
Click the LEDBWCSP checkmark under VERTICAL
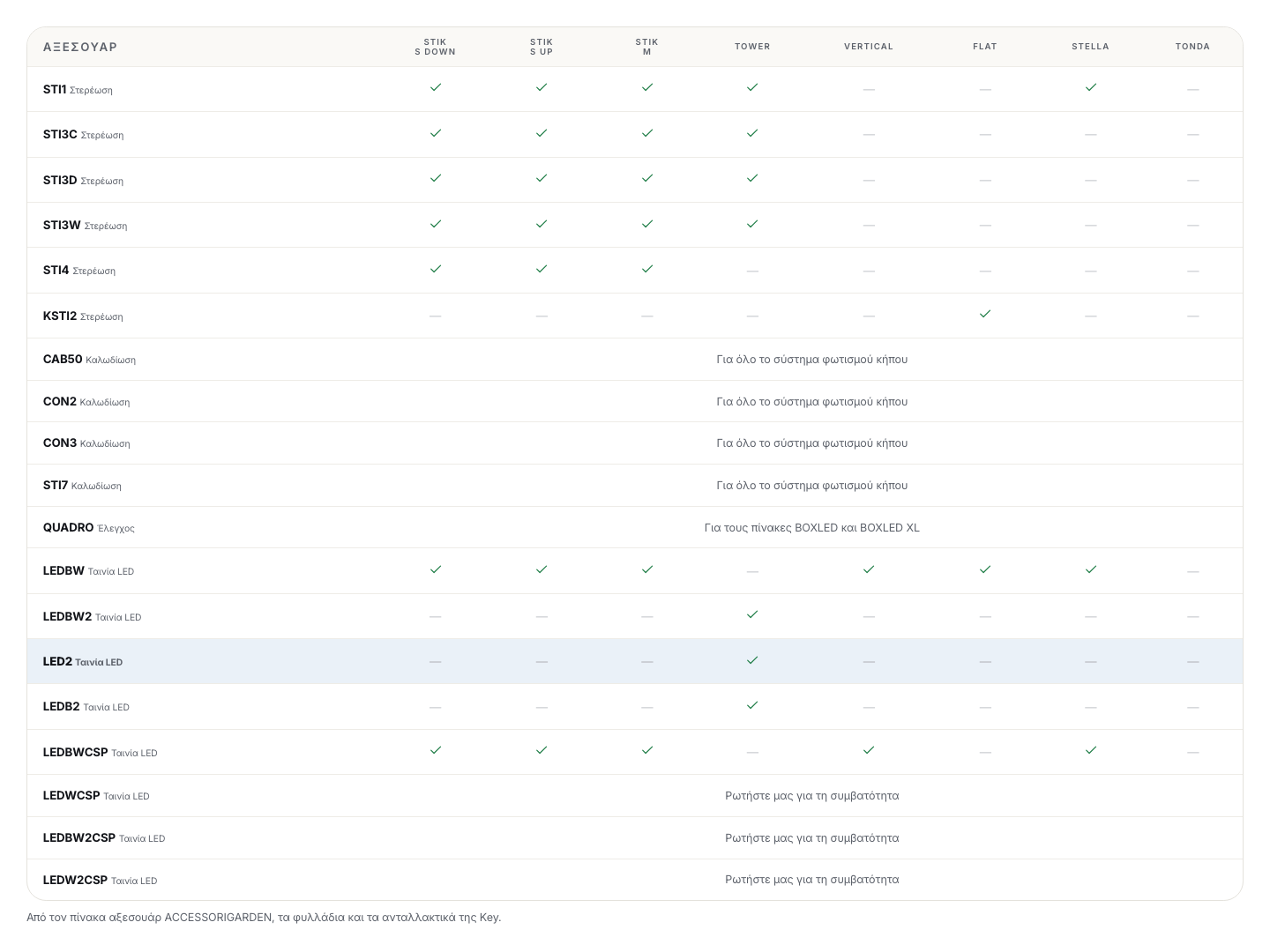869,750
